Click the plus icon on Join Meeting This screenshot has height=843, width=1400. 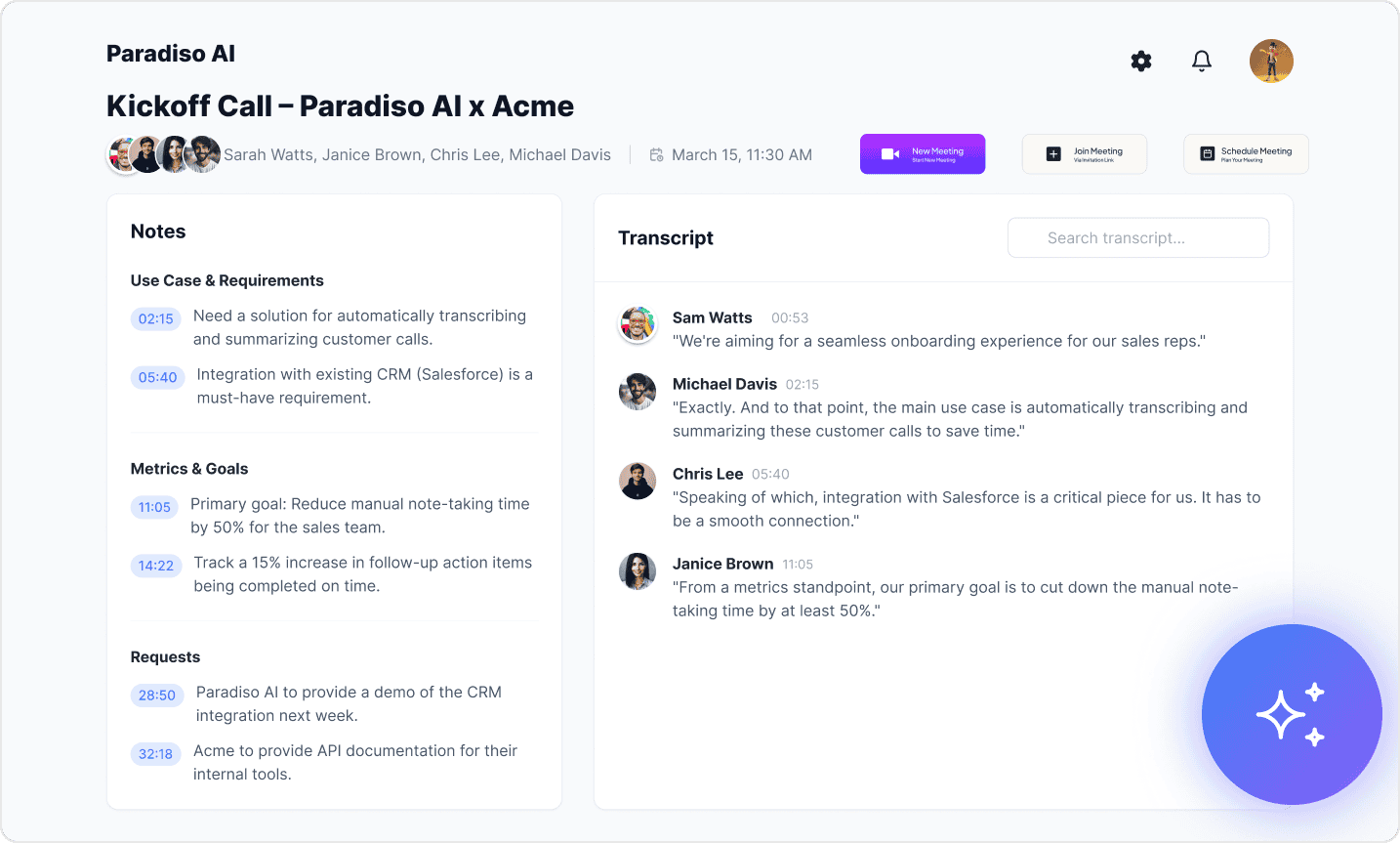pos(1053,154)
